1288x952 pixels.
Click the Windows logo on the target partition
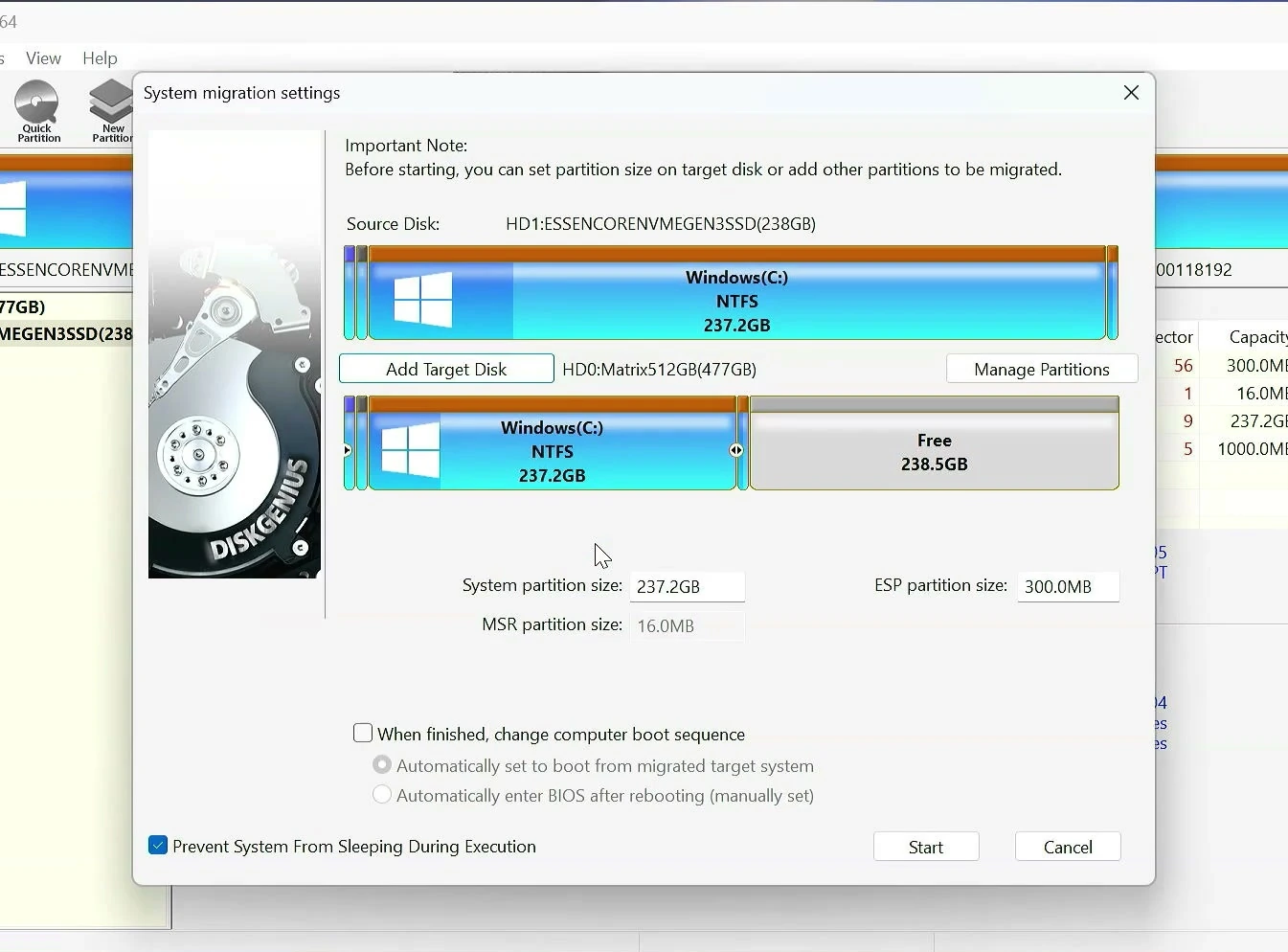tap(410, 450)
